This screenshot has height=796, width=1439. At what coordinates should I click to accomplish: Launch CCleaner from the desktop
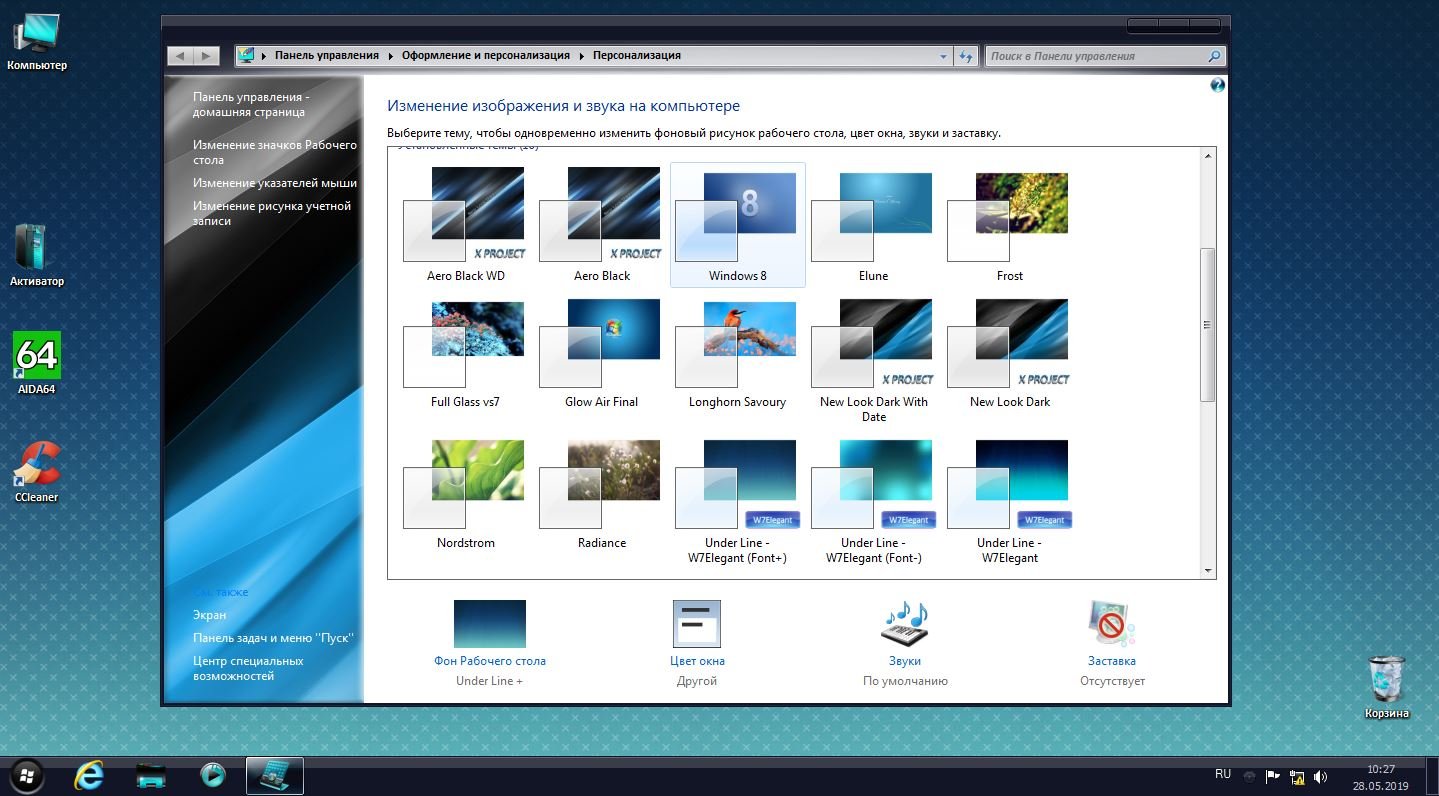click(37, 472)
